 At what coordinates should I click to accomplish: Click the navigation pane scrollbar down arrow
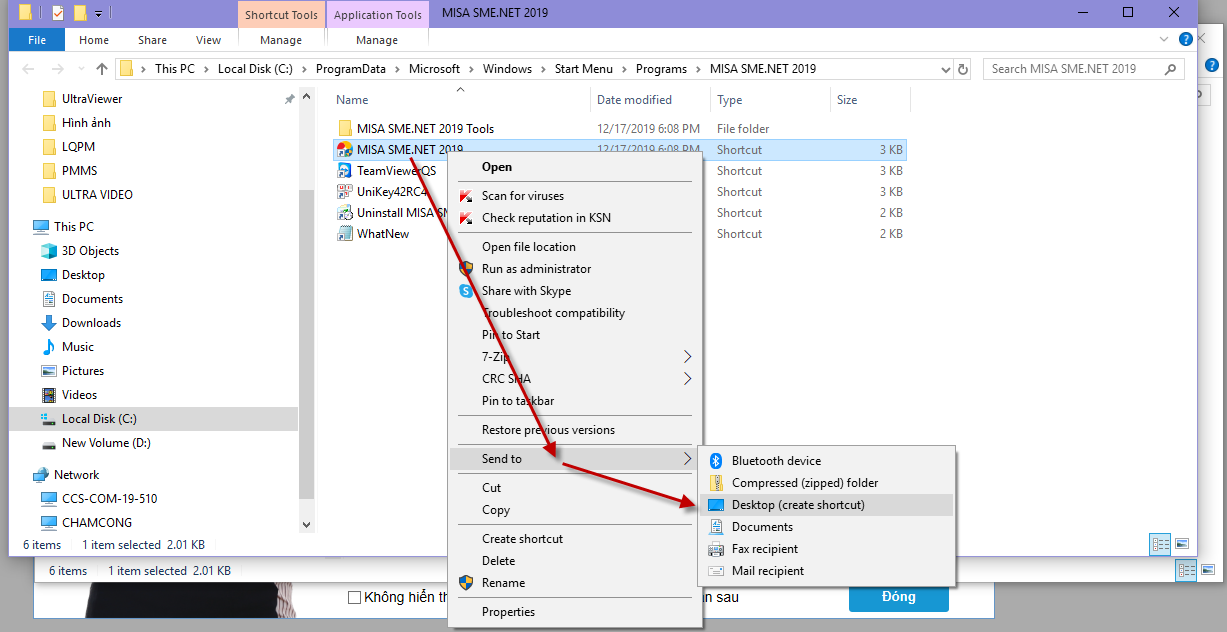pos(307,524)
